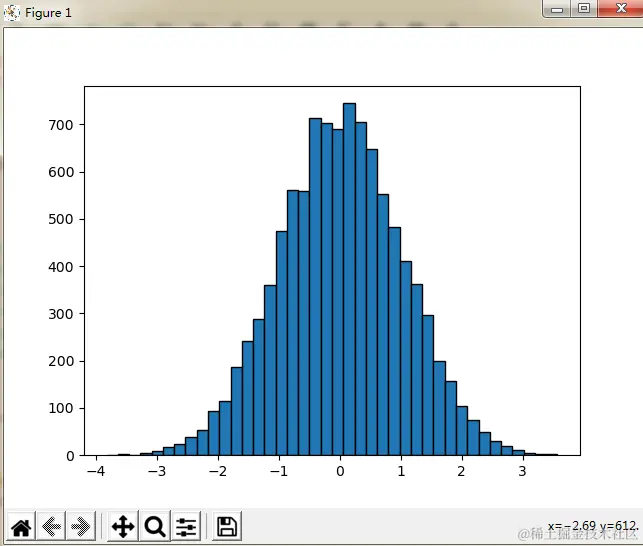
Task: Click the Figure 1 window icon
Action: click(x=11, y=13)
